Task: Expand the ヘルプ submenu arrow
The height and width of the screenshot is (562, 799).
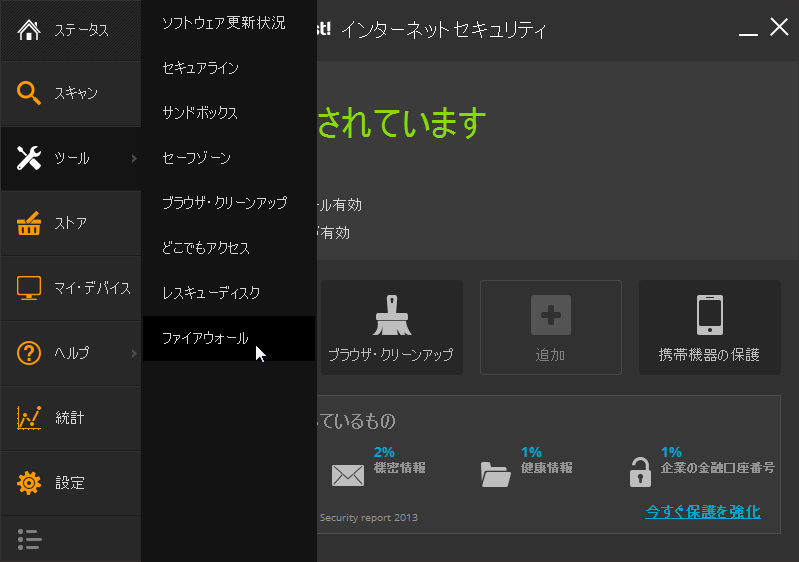Action: coord(133,353)
